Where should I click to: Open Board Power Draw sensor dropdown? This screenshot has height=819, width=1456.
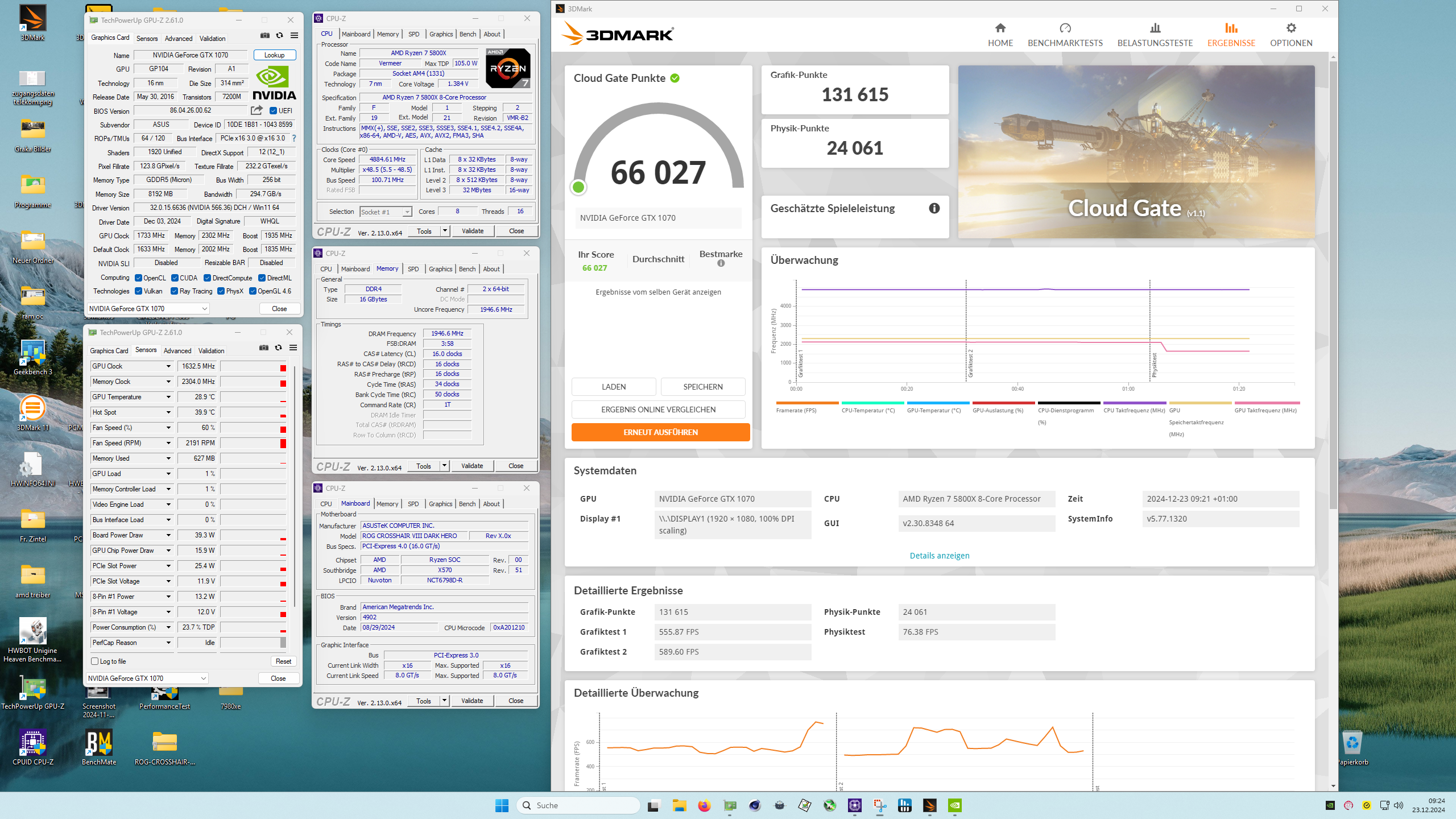168,535
